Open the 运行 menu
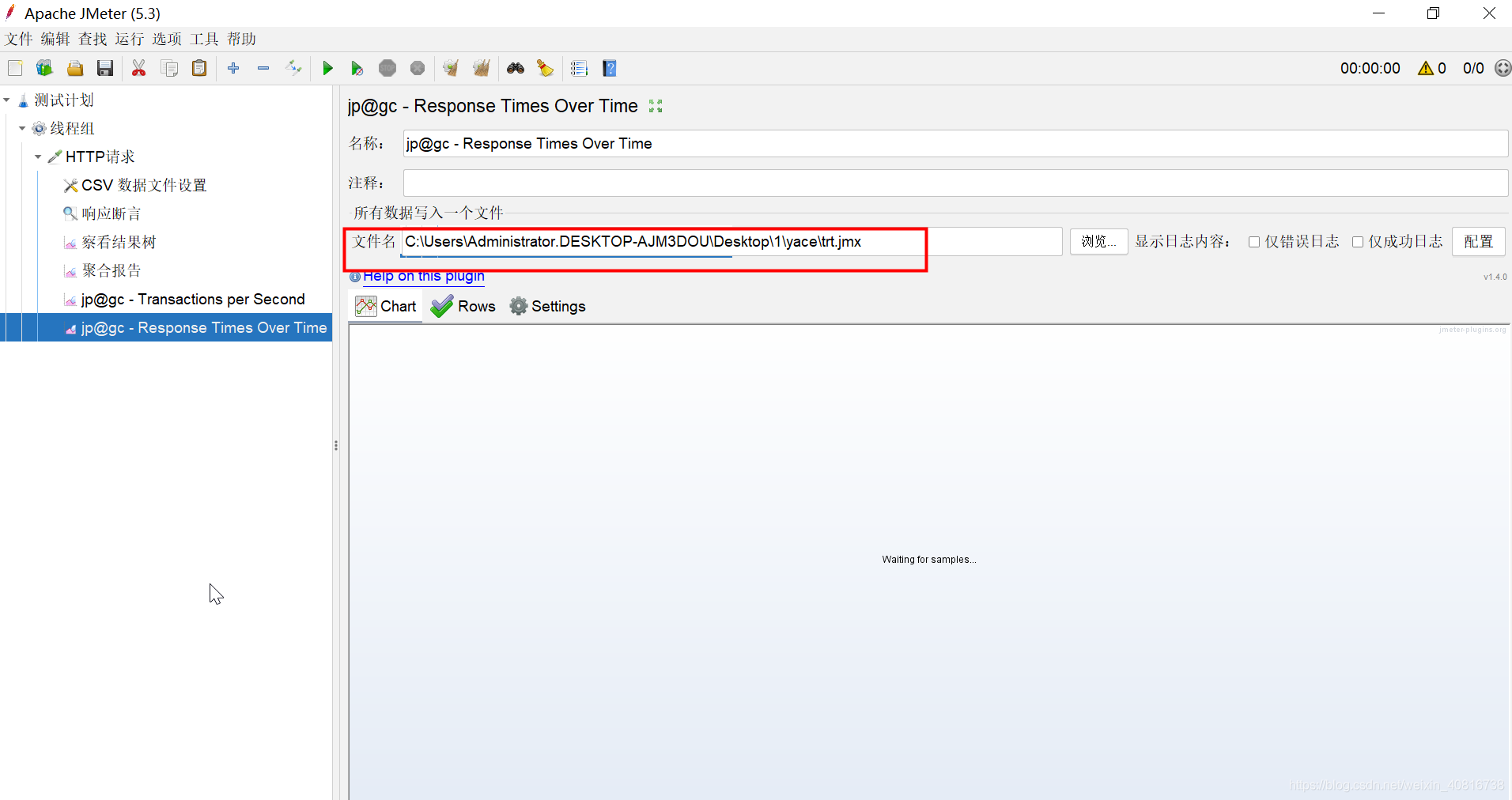The height and width of the screenshot is (800, 1512). [x=130, y=39]
